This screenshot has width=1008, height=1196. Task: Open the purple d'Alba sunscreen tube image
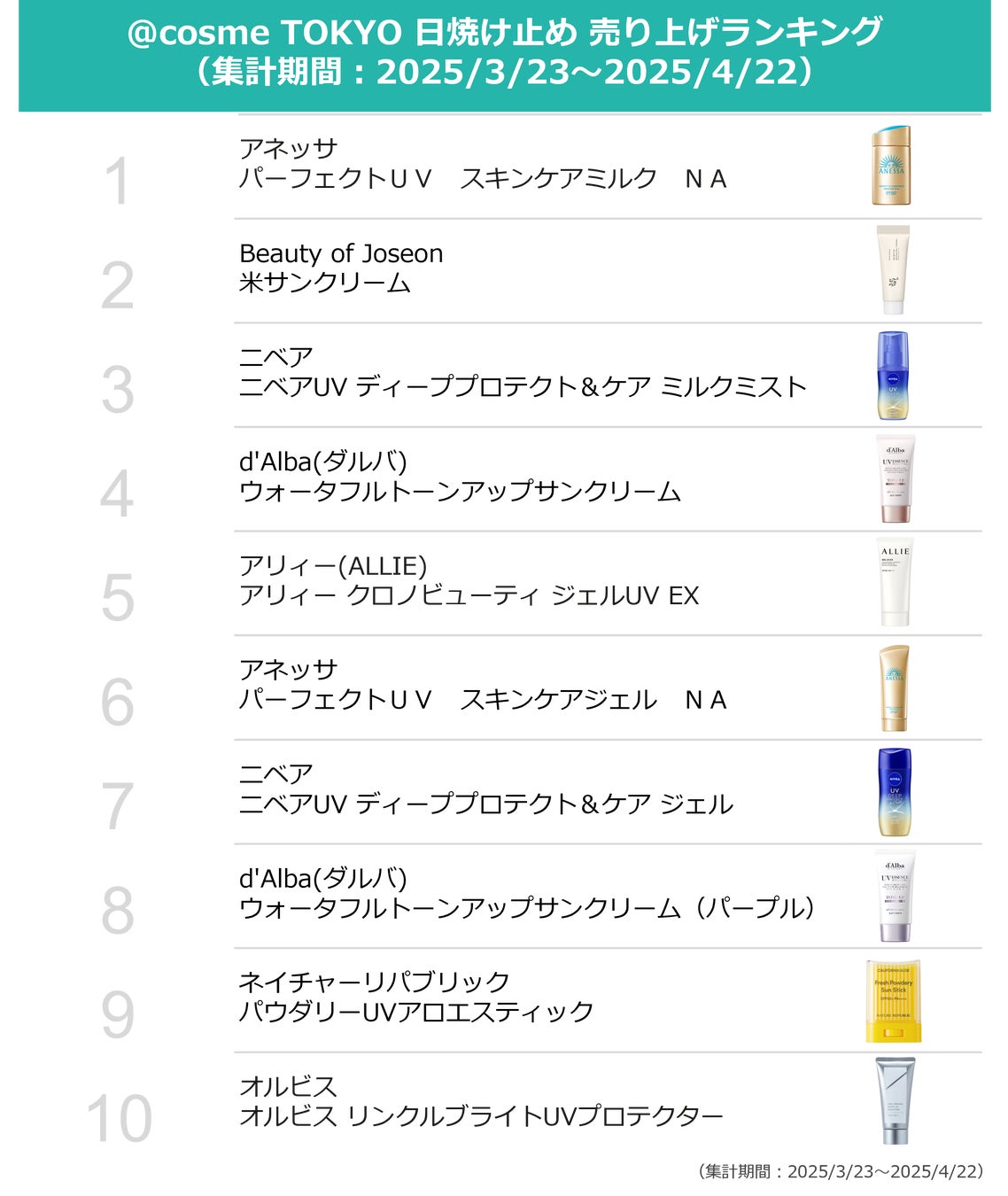[x=895, y=897]
